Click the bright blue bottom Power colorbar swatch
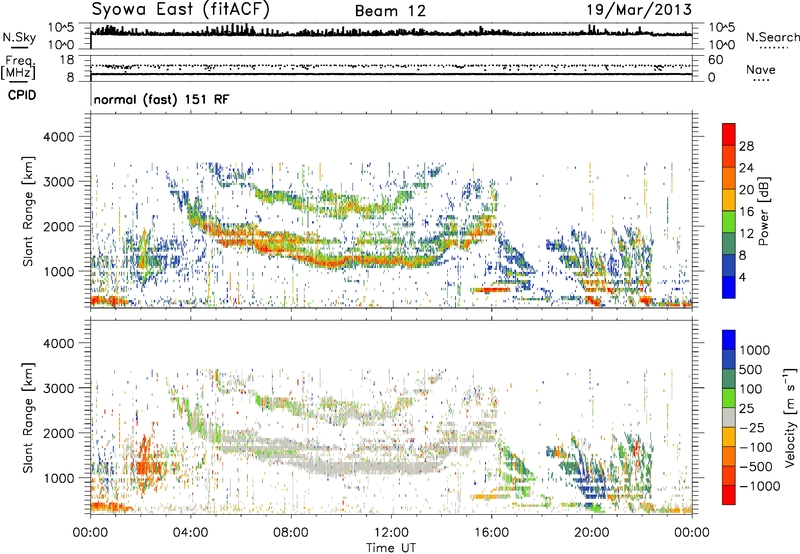This screenshot has width=800, height=554. (729, 287)
